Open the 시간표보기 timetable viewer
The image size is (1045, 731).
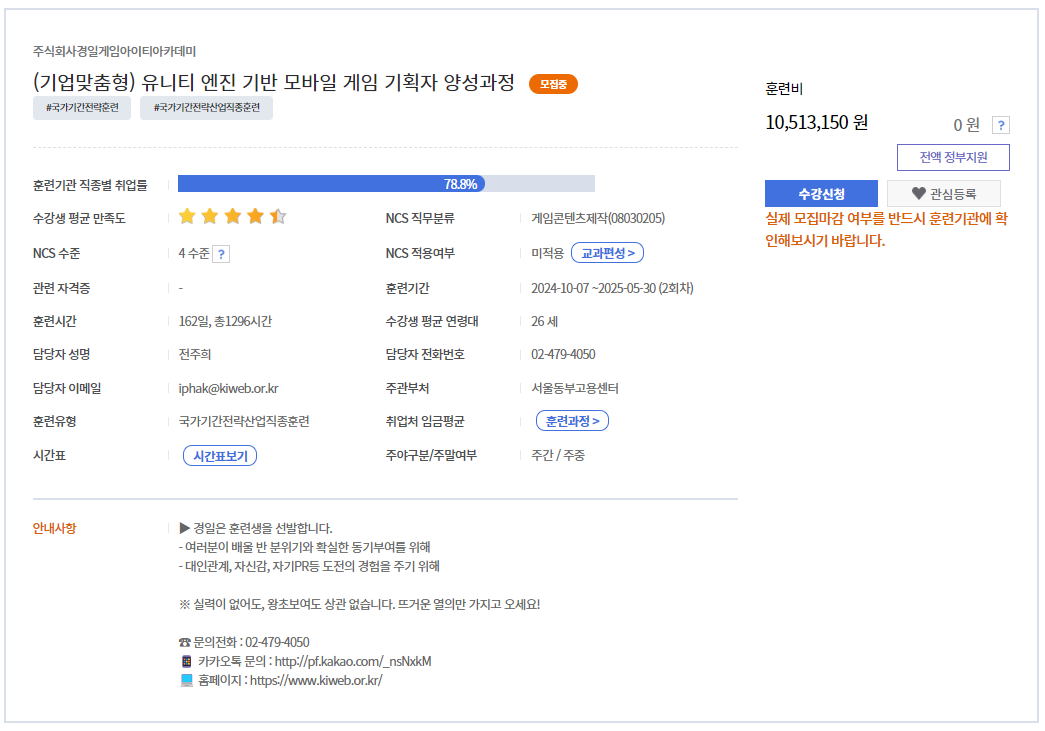tap(220, 454)
